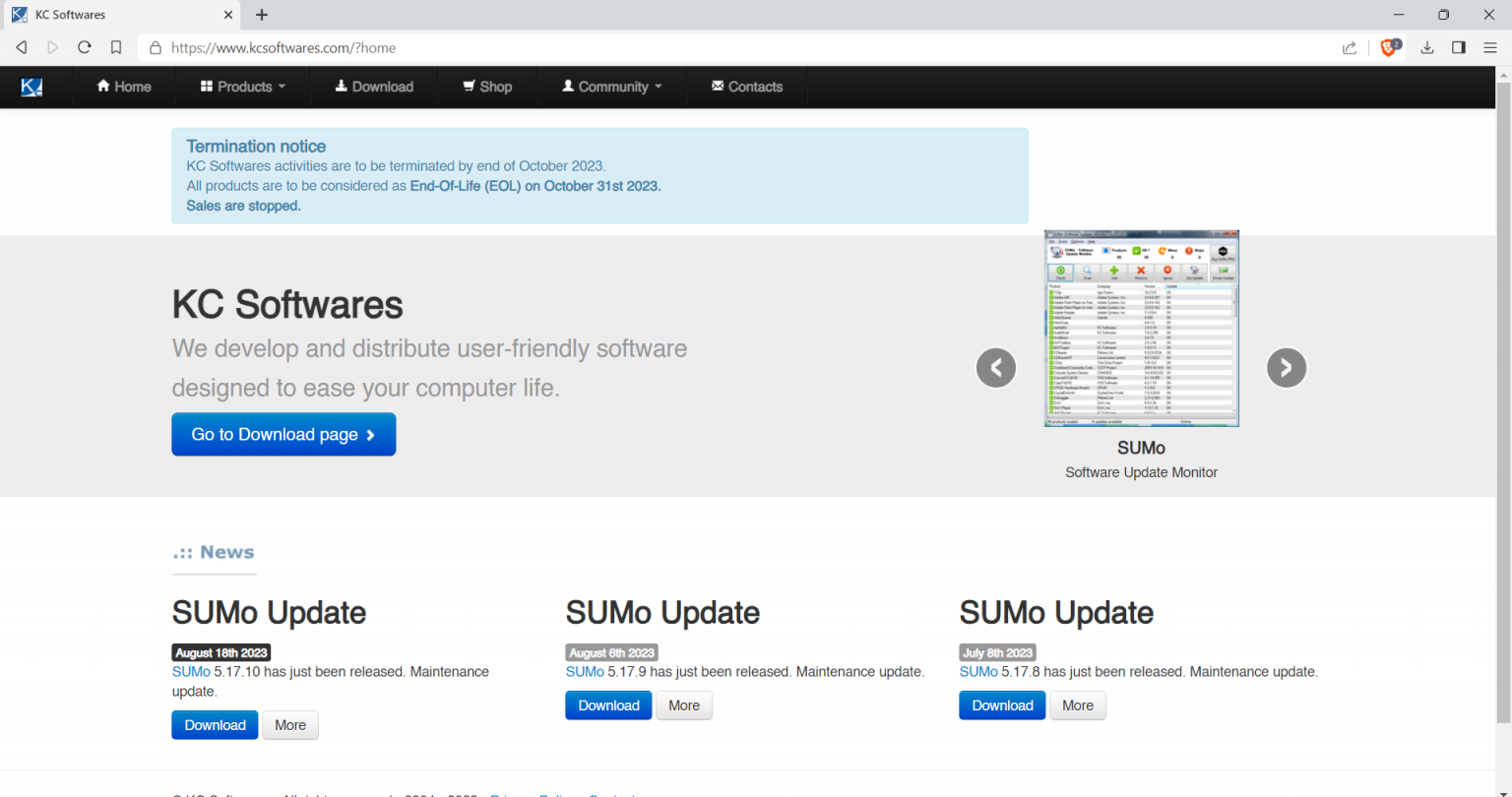Open the Share icon in the address bar
Viewport: 1512px width, 797px height.
tap(1349, 47)
